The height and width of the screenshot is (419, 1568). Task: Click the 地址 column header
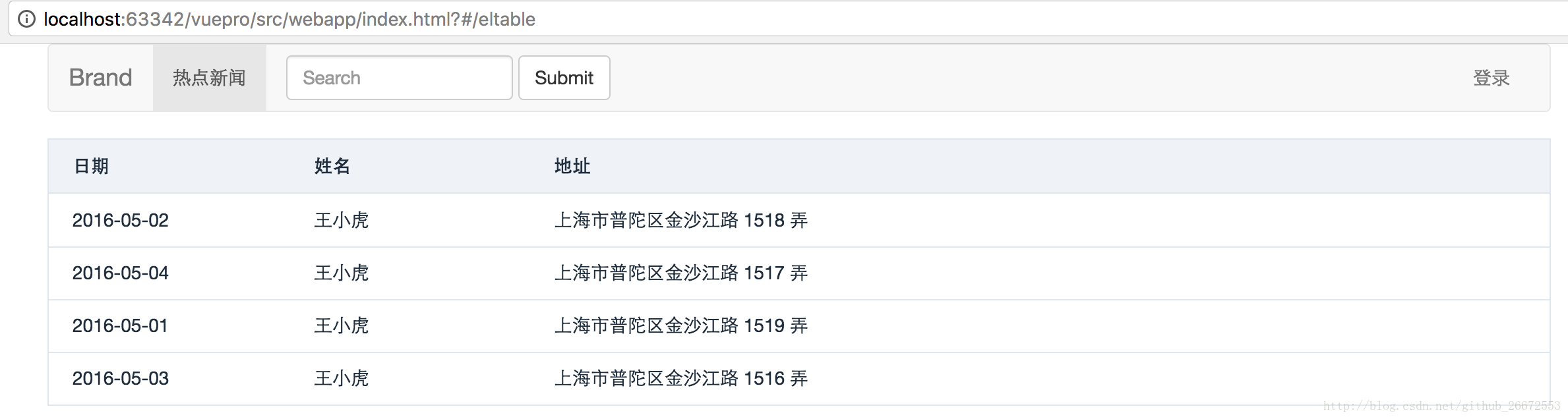[572, 166]
